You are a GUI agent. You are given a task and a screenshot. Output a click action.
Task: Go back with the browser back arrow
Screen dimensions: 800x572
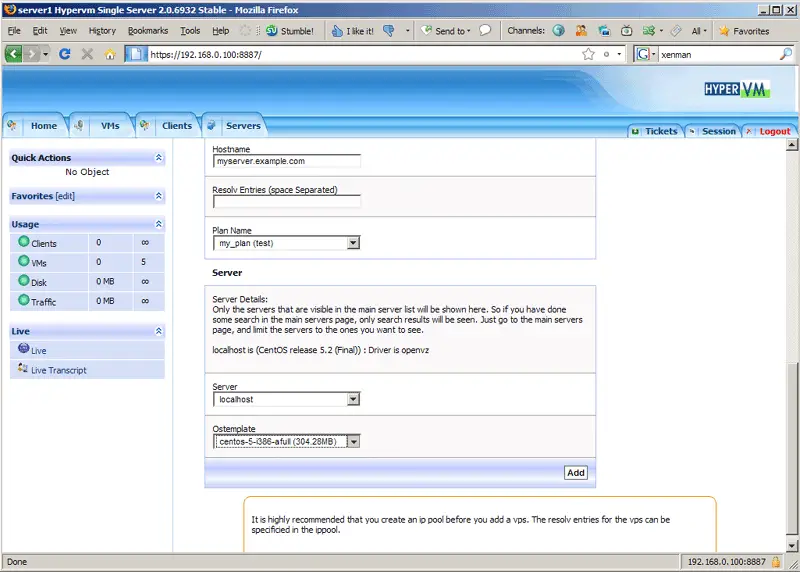tap(14, 54)
